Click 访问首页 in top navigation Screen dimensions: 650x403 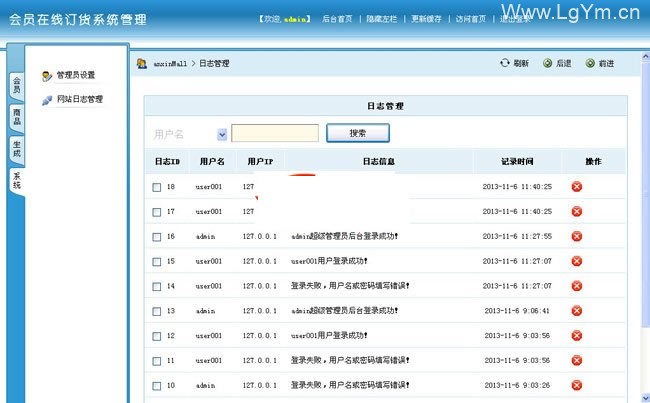click(x=471, y=19)
